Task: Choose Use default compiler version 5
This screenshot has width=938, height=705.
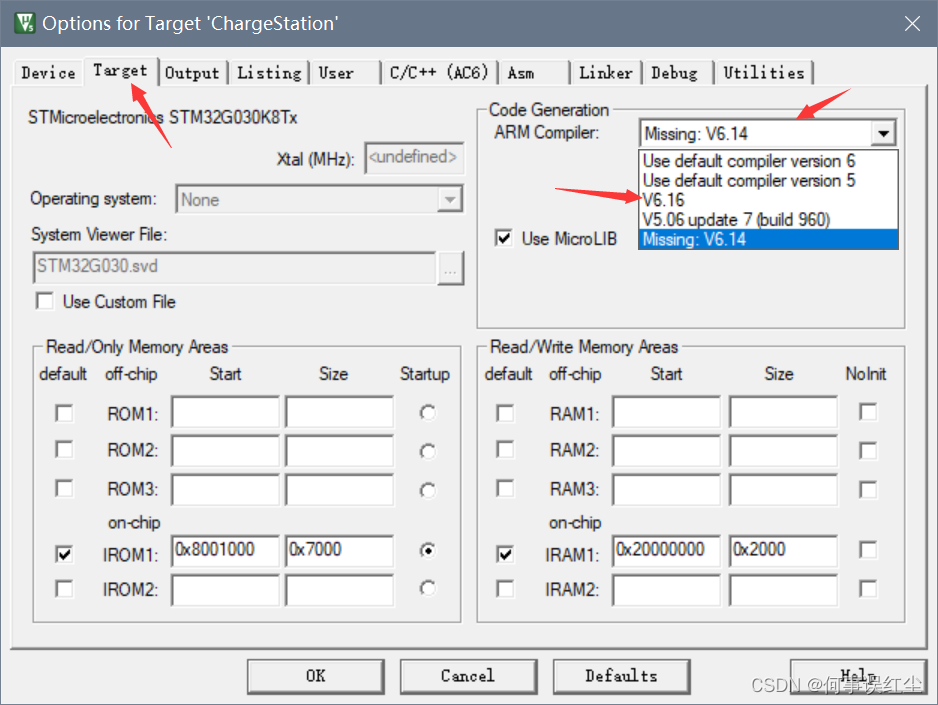Action: [769, 181]
